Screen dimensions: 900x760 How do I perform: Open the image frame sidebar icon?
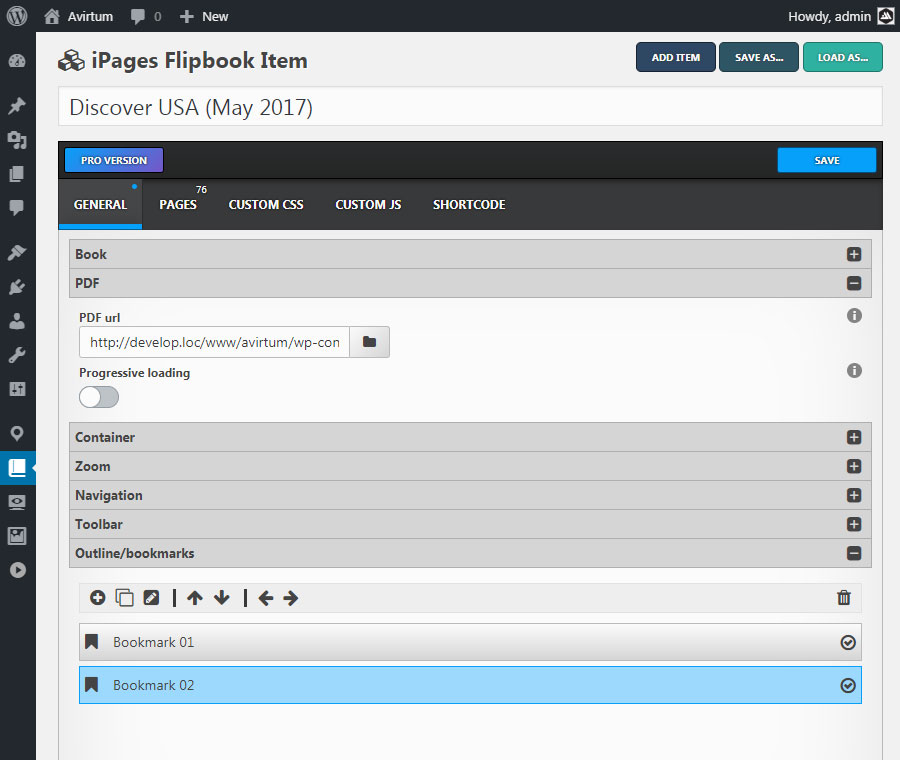(x=17, y=536)
